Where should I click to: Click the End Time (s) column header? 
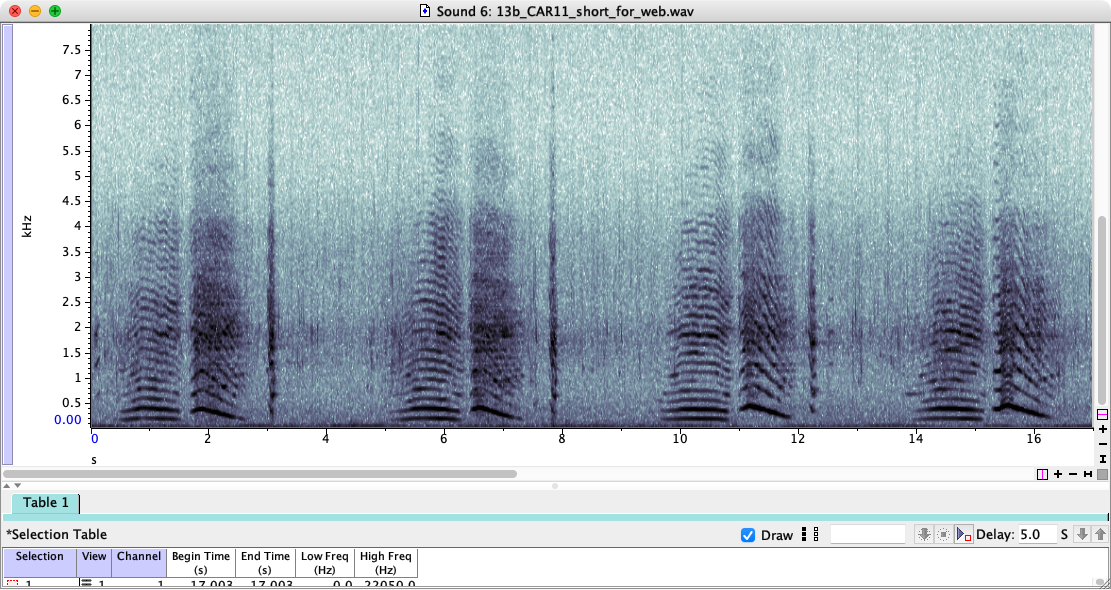[265, 562]
